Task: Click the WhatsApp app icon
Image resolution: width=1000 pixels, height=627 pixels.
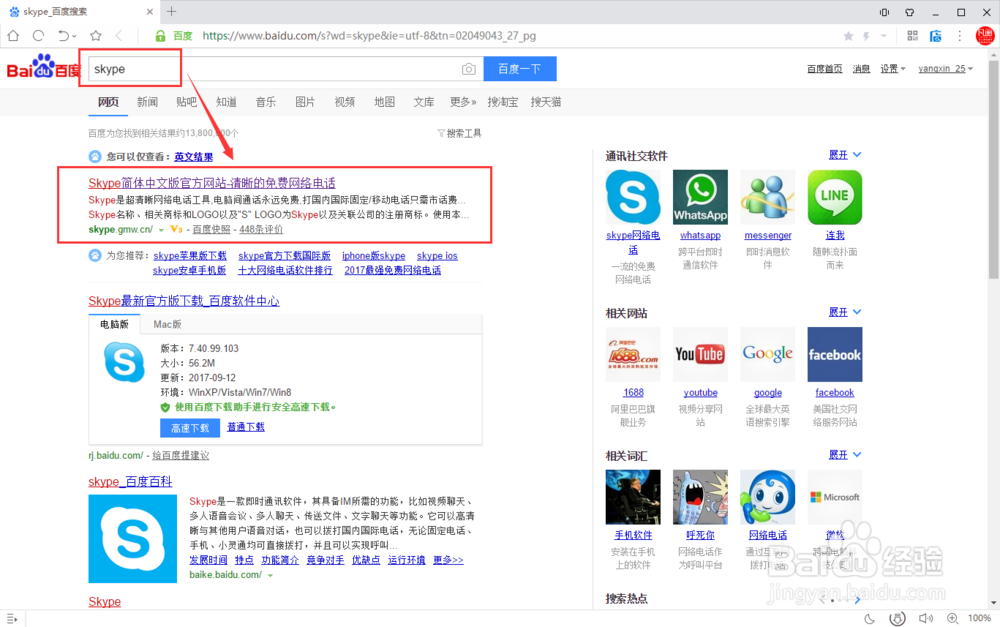Action: (x=700, y=197)
